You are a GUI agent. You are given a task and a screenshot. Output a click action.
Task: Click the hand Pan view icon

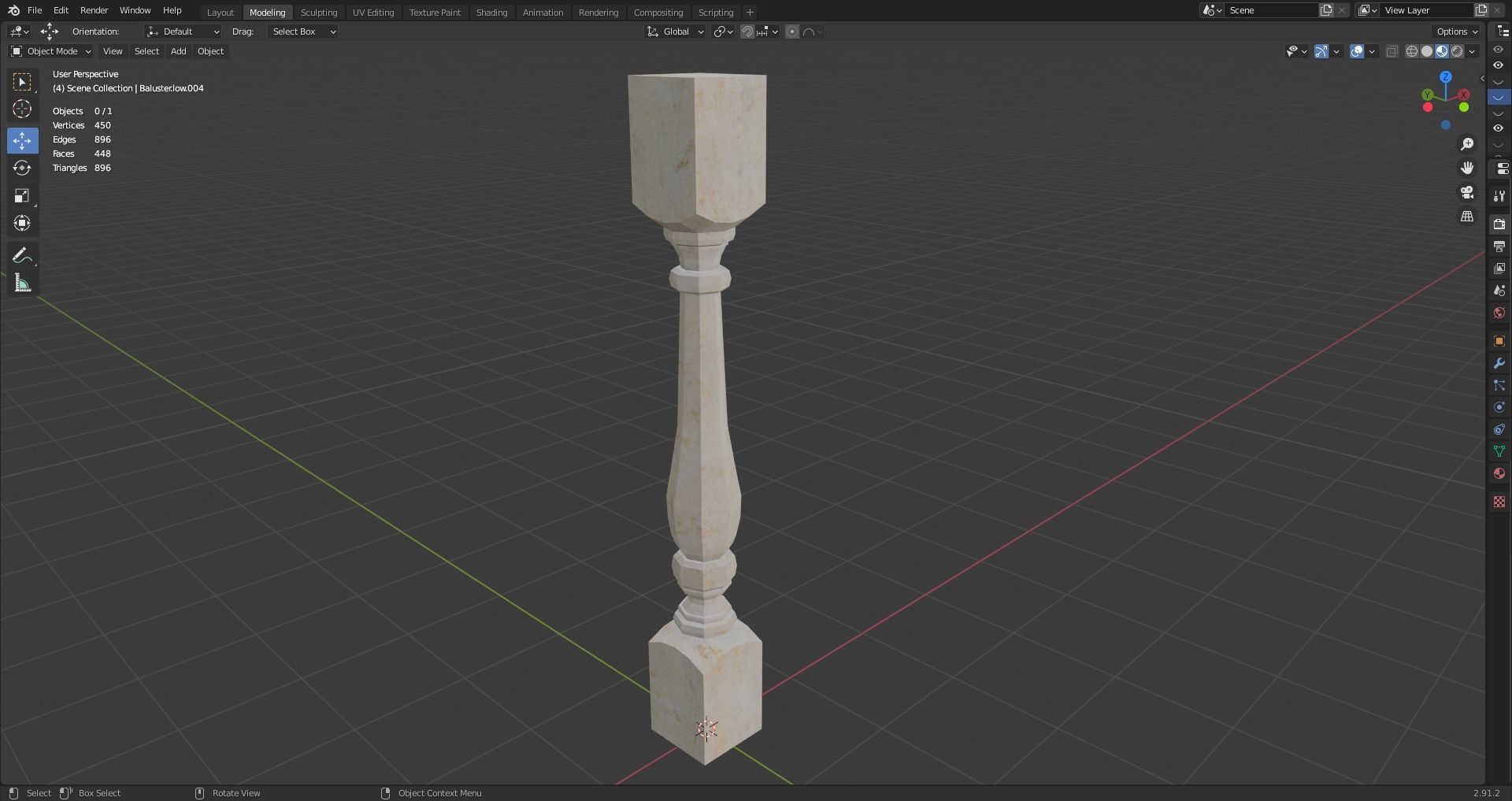pyautogui.click(x=1467, y=168)
